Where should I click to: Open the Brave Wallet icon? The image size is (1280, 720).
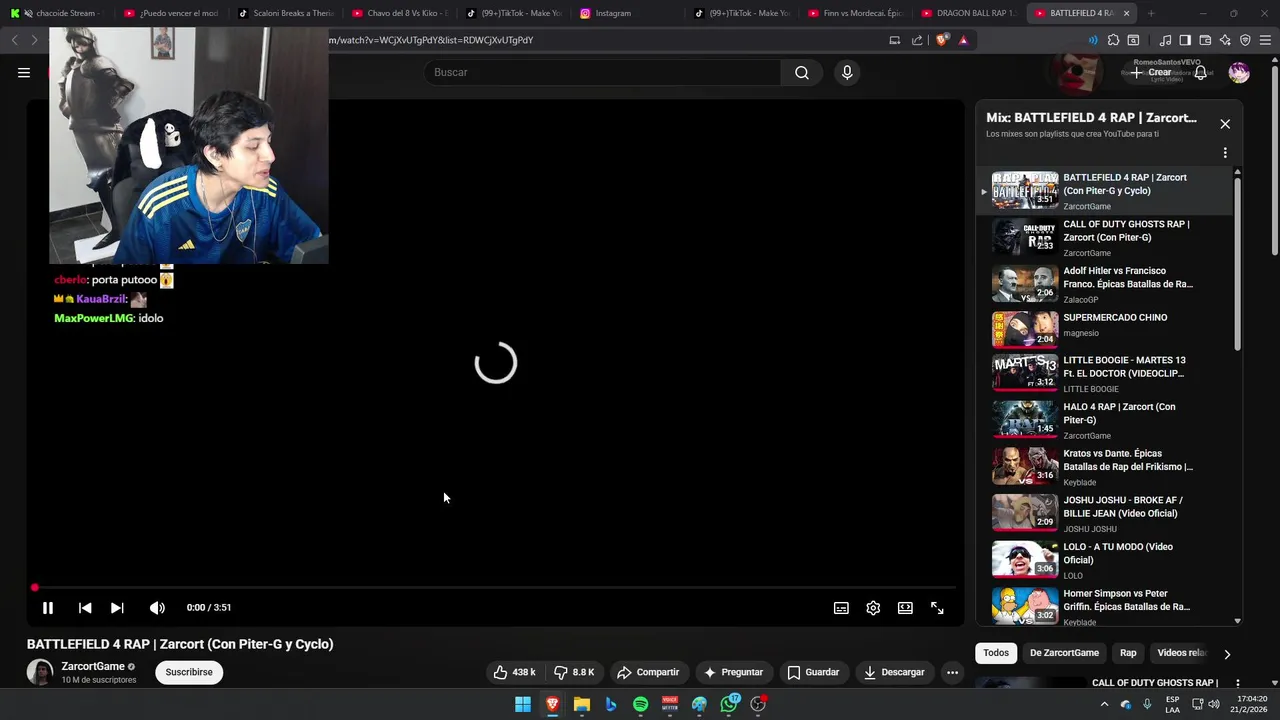1205,40
